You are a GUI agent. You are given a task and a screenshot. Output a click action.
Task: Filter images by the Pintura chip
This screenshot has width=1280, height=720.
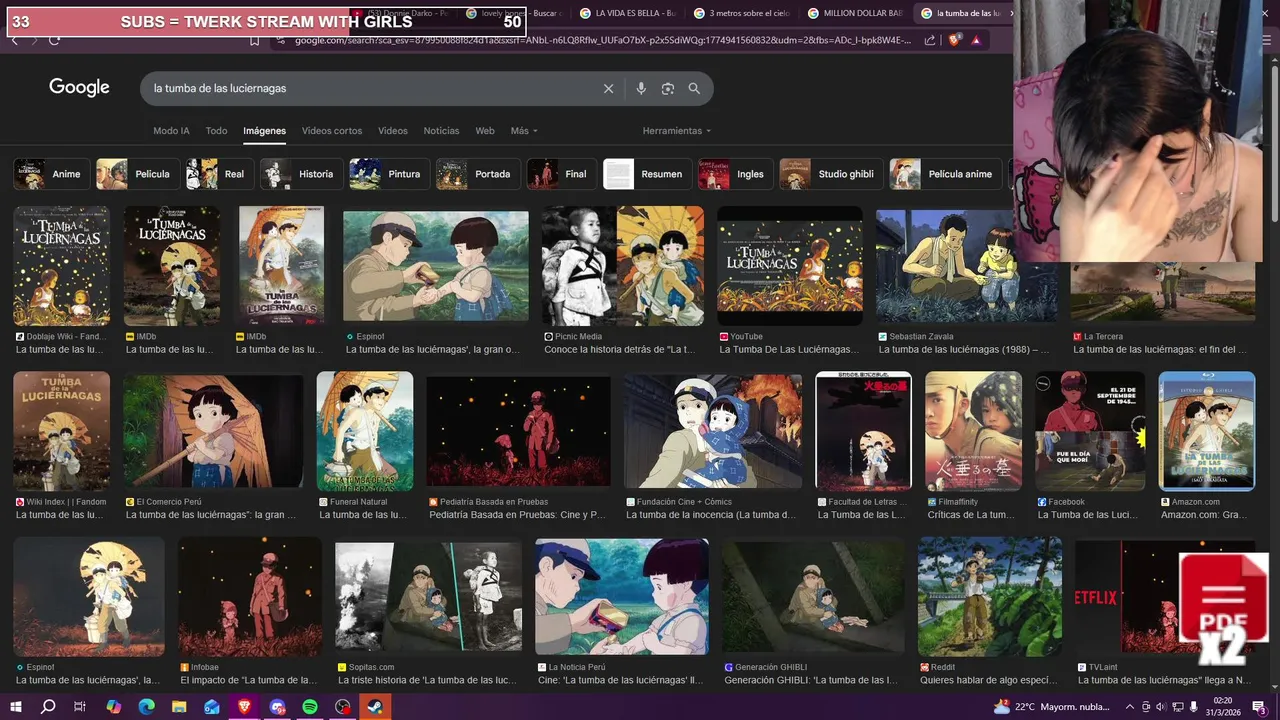(390, 174)
